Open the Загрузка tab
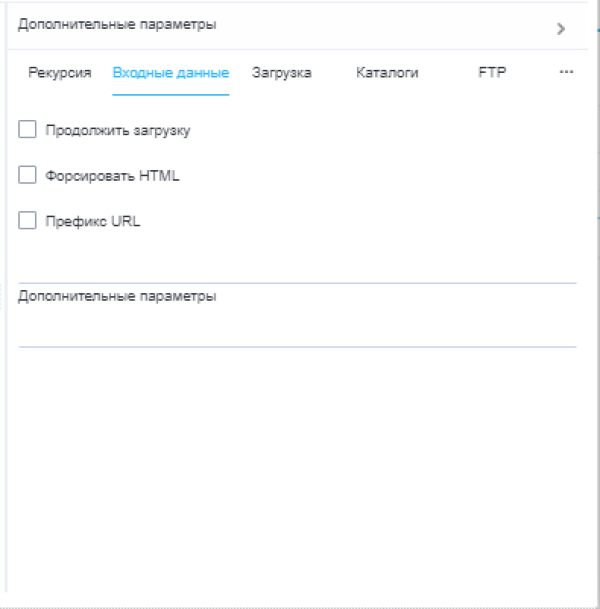Viewport: 600px width, 609px height. click(281, 73)
